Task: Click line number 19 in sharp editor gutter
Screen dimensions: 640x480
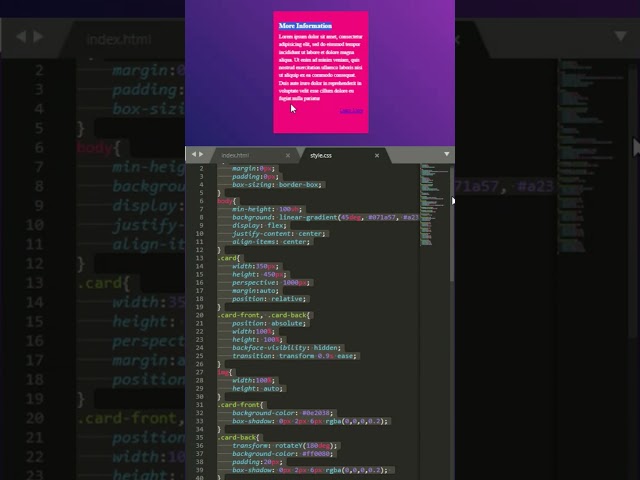Action: point(199,307)
